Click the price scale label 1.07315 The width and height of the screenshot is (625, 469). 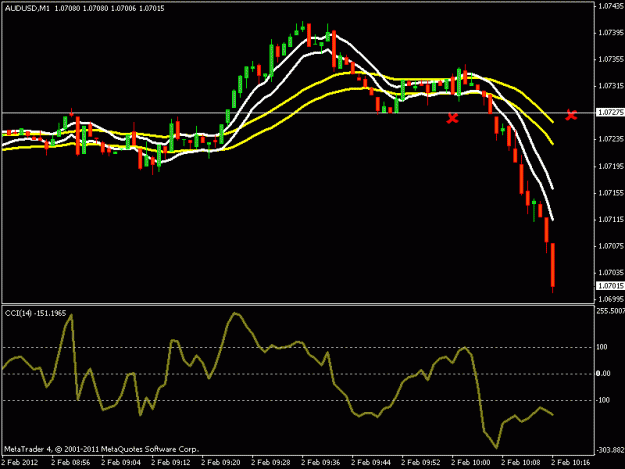(x=611, y=86)
